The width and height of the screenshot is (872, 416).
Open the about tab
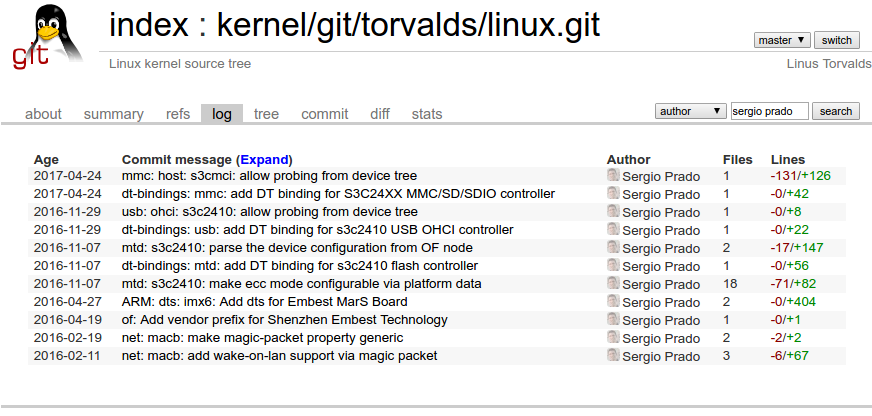coord(43,114)
